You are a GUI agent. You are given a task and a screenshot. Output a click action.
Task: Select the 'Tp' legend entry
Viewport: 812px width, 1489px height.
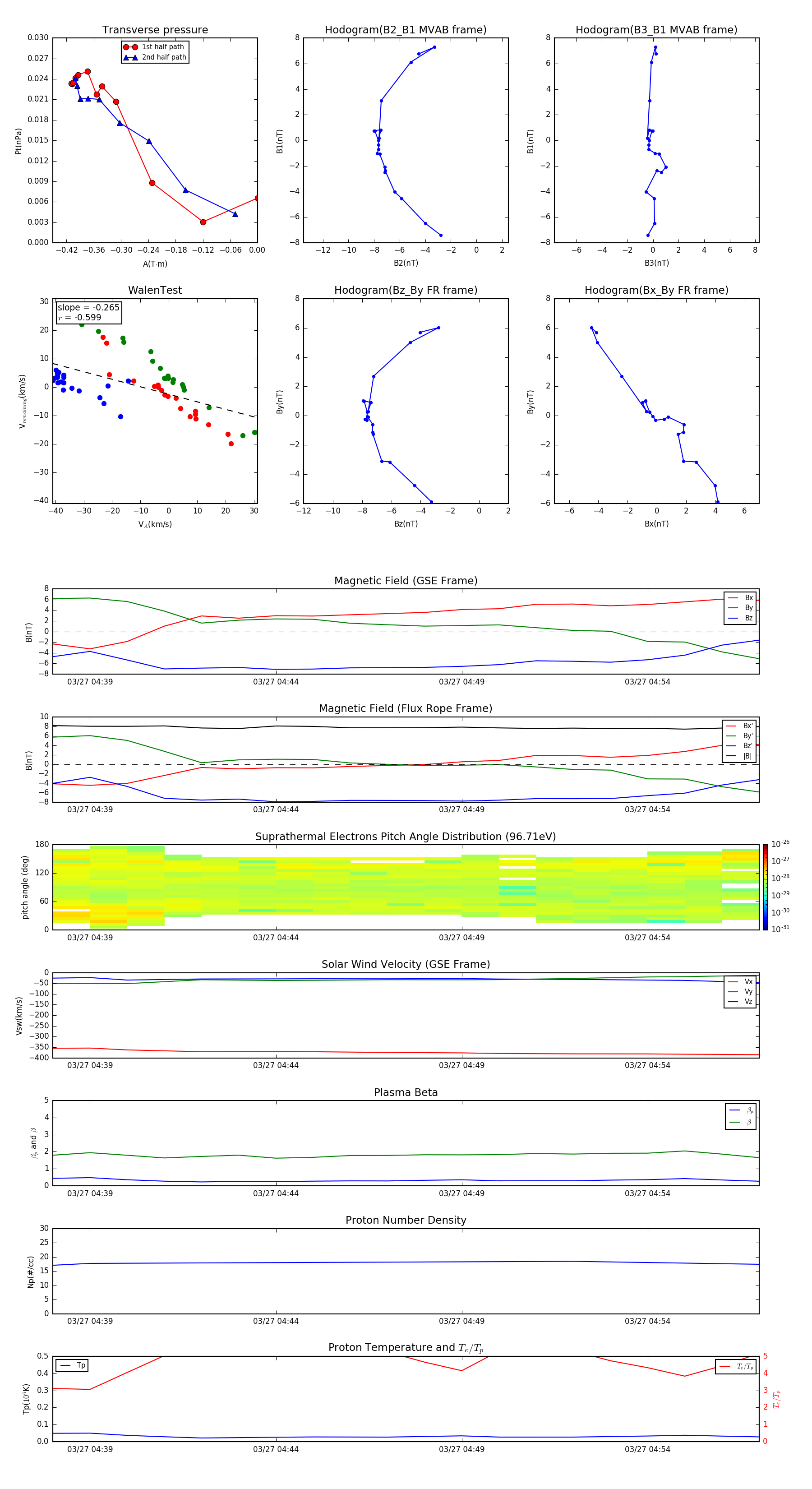pos(72,1365)
